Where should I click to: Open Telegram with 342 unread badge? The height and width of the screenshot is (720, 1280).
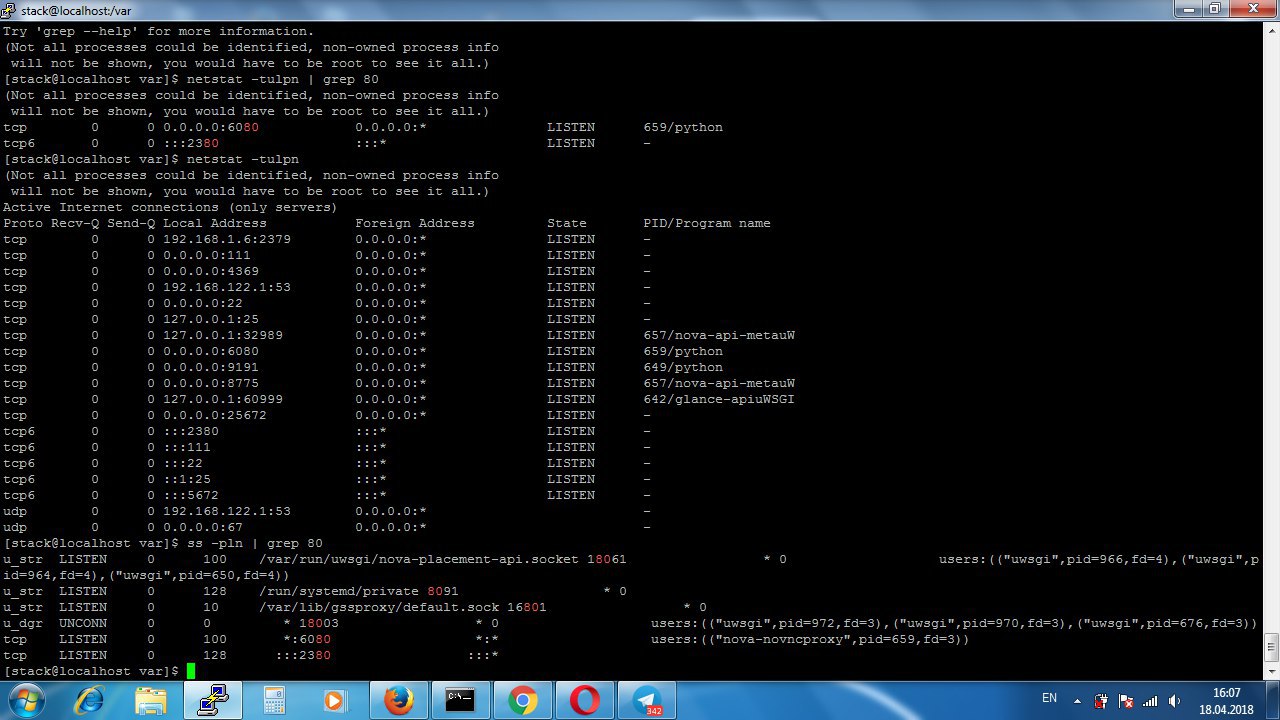[x=647, y=700]
